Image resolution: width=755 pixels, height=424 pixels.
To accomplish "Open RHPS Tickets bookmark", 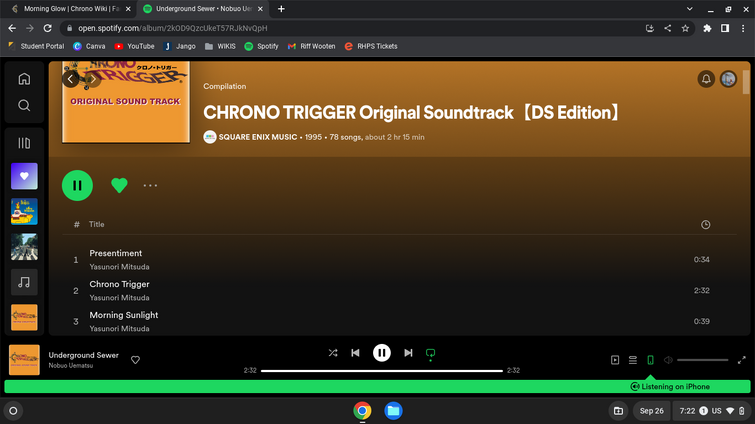I will pyautogui.click(x=371, y=46).
